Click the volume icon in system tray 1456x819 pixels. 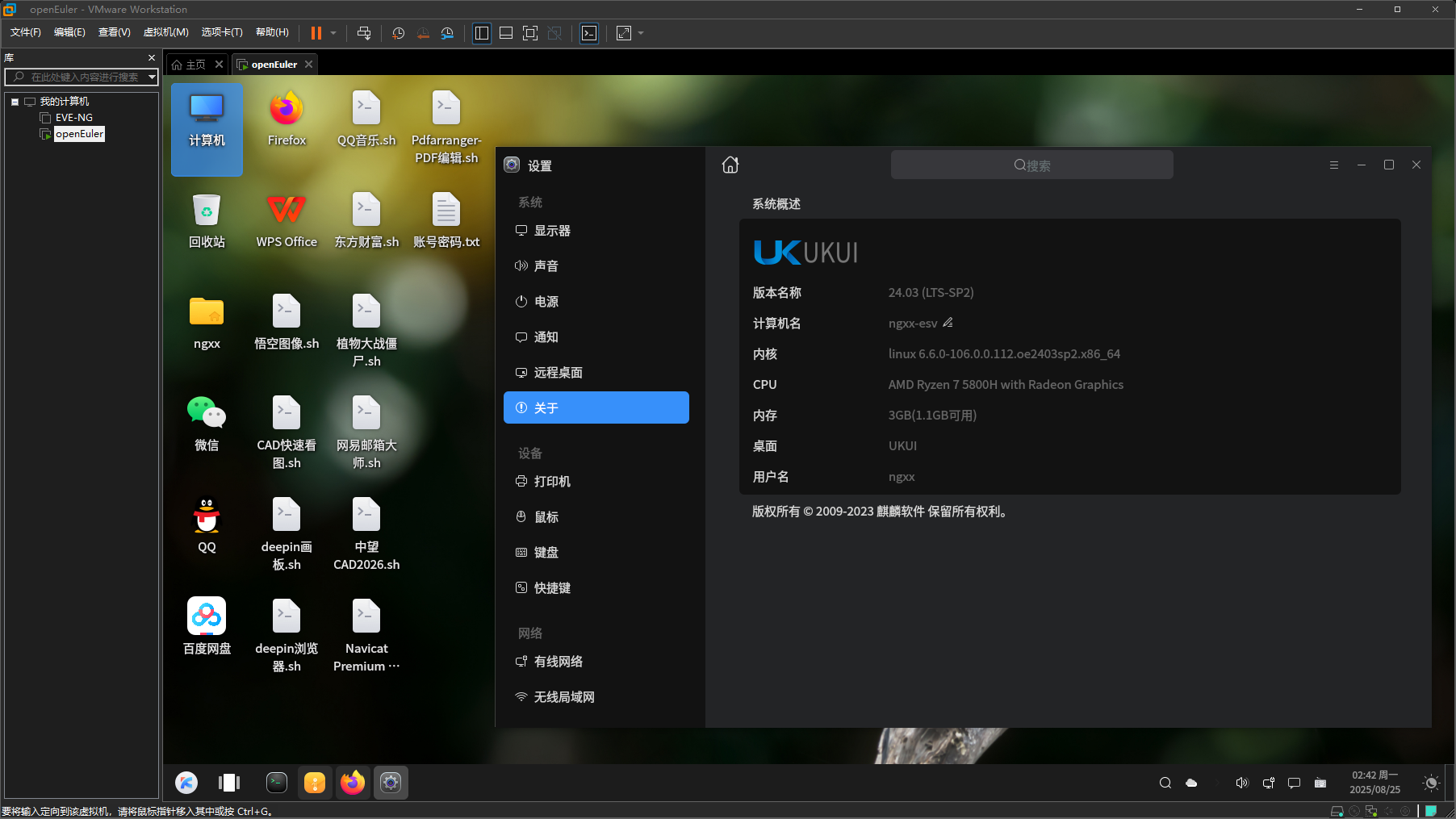pyautogui.click(x=1242, y=783)
